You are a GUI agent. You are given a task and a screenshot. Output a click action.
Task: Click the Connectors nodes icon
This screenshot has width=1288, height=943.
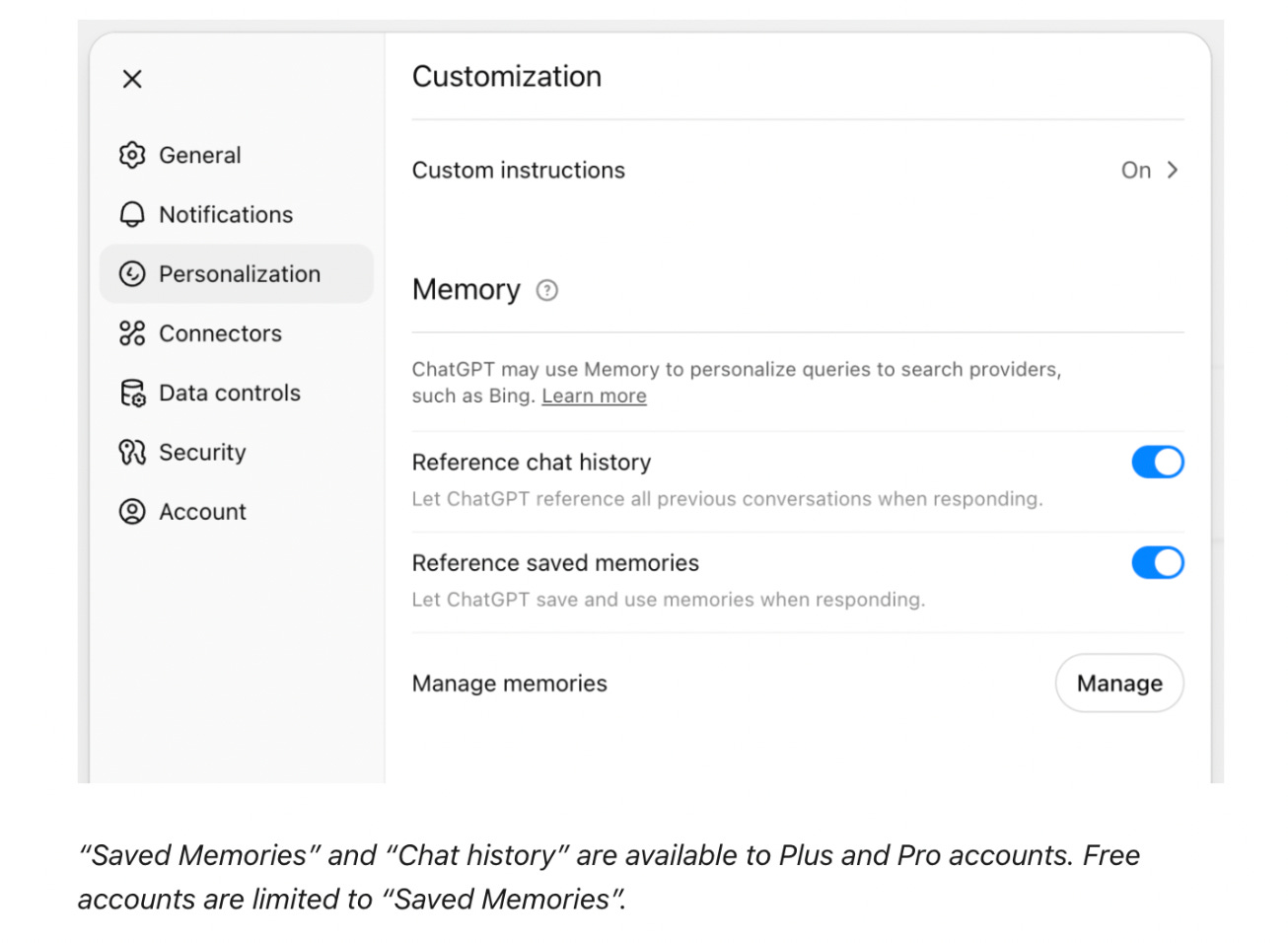[132, 333]
